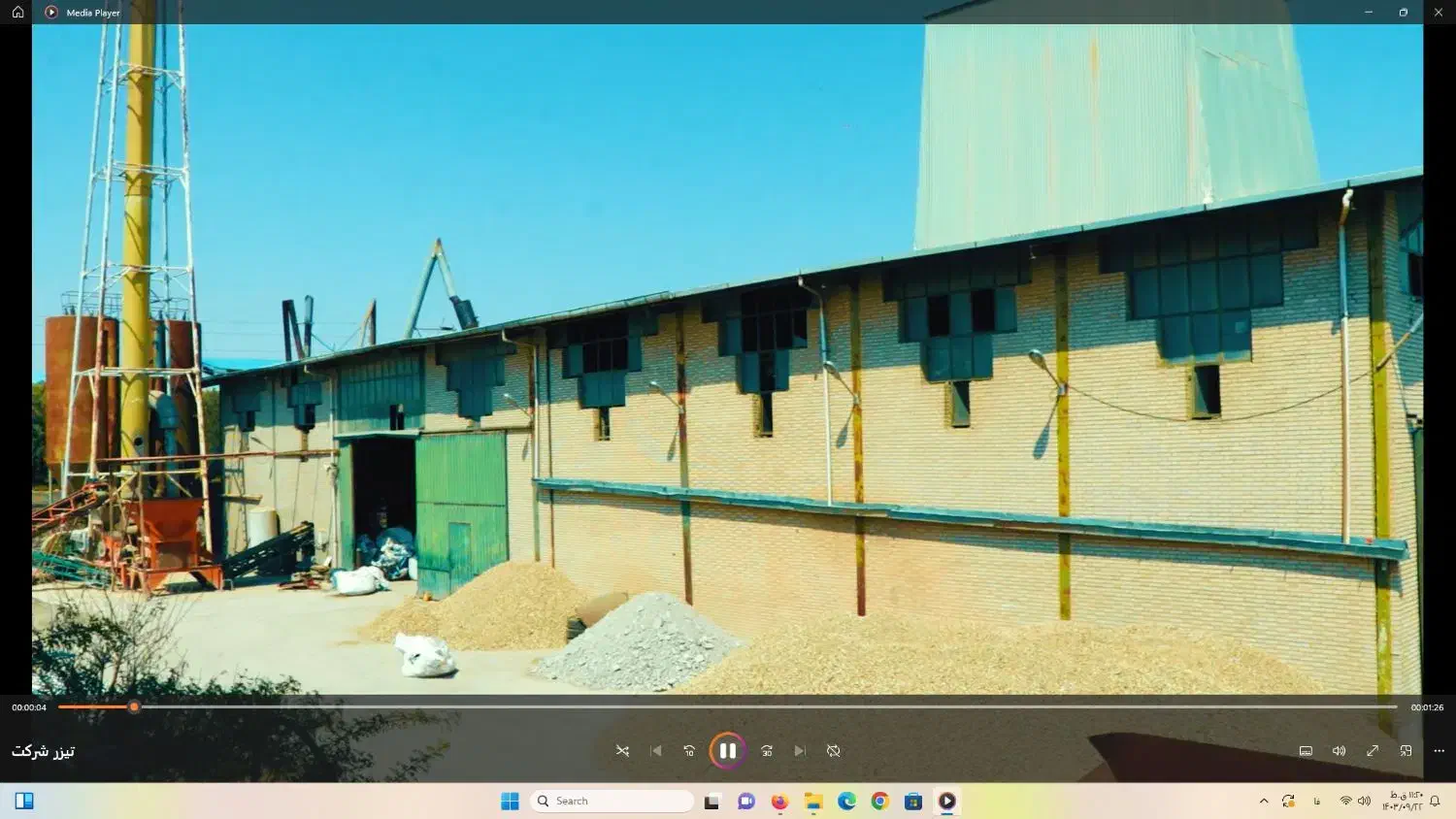Viewport: 1456px width, 819px height.
Task: Pause the playing video
Action: (727, 751)
